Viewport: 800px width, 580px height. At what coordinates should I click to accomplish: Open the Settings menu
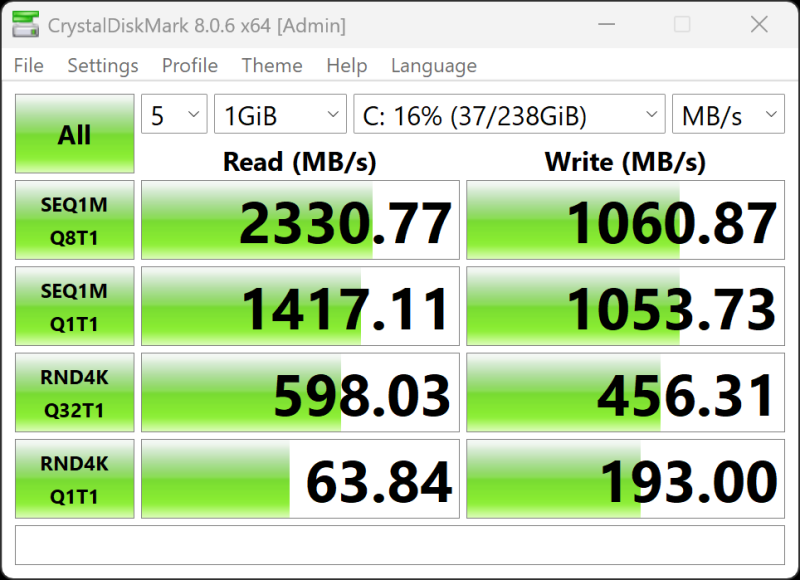(103, 66)
